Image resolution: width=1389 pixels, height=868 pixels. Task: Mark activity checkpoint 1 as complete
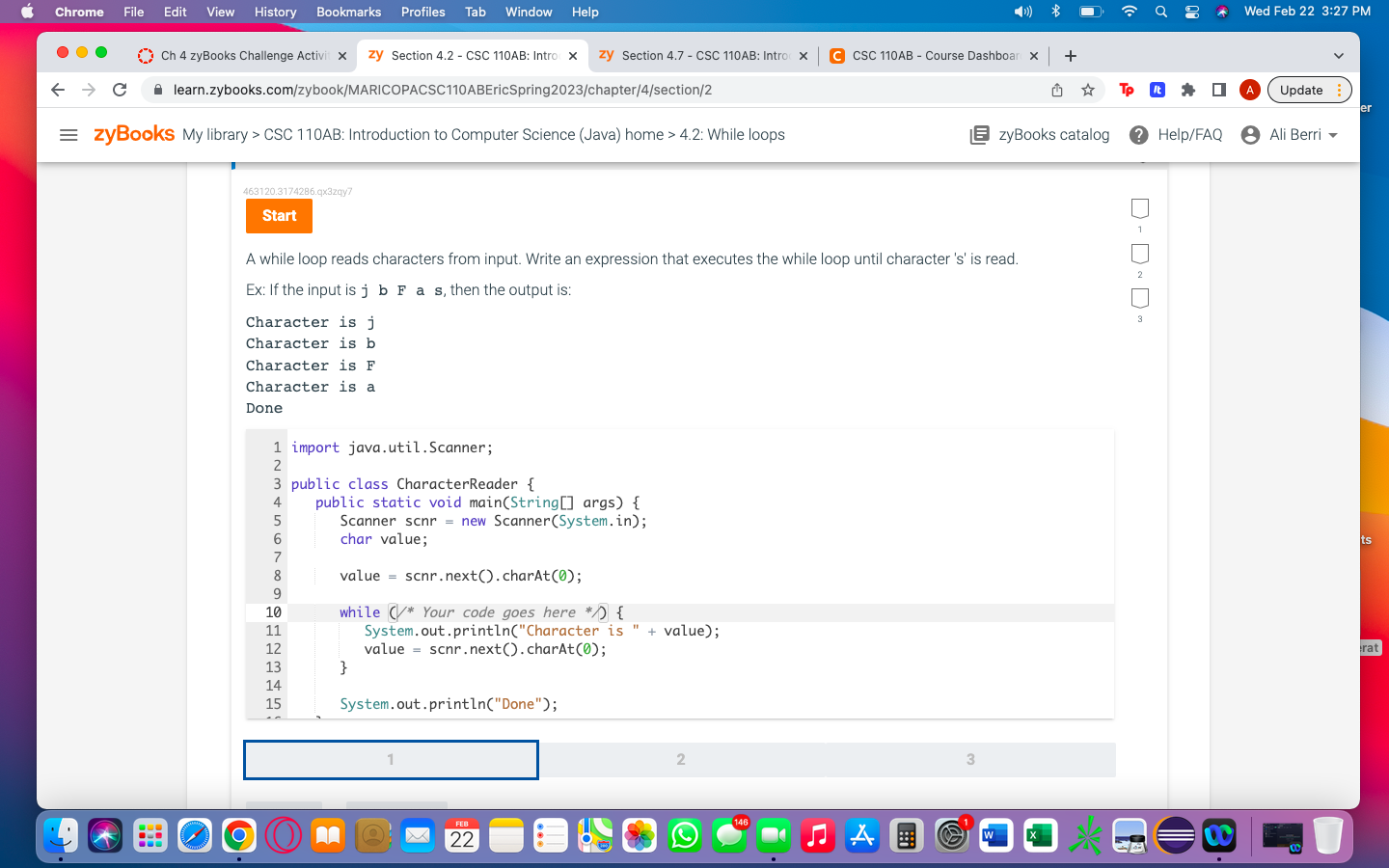(1139, 208)
